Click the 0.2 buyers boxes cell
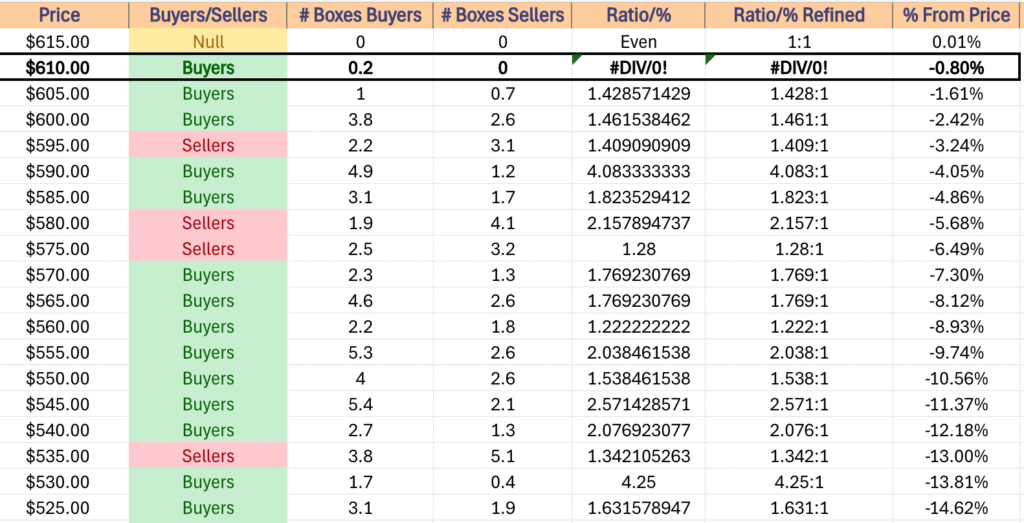1024x523 pixels. pos(360,68)
